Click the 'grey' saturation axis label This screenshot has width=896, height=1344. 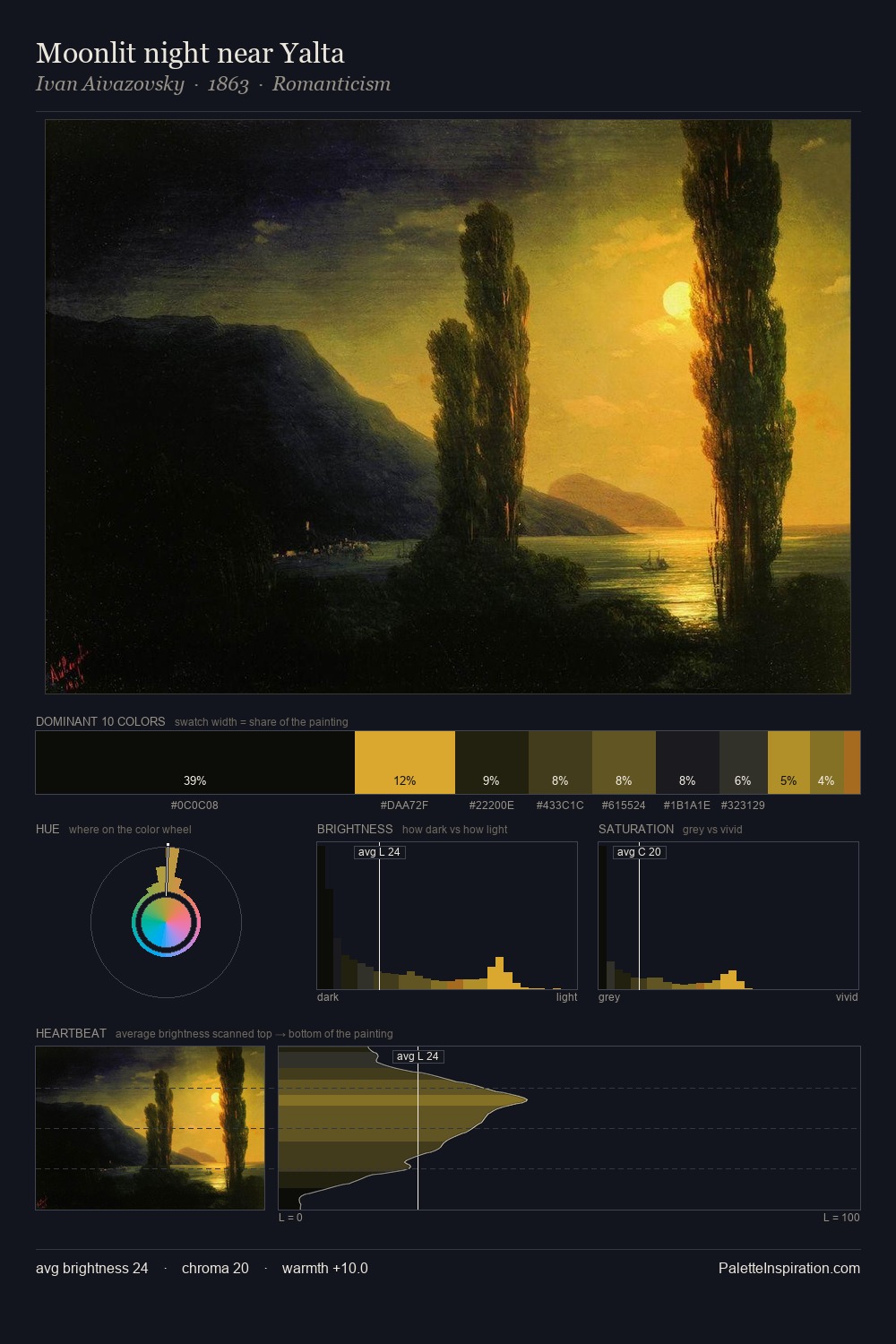[609, 997]
